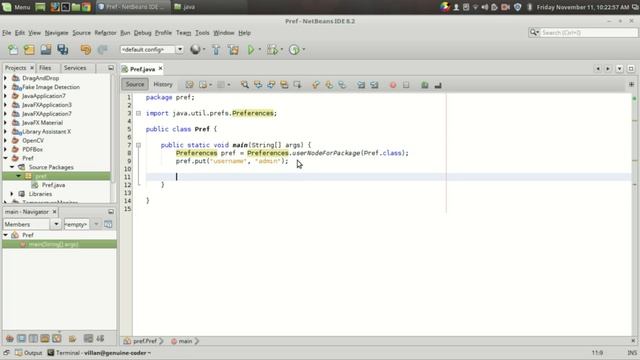Viewport: 640px width, 360px height.
Task: Click the New Project toolbar icon
Action: pyautogui.click(x=29, y=50)
